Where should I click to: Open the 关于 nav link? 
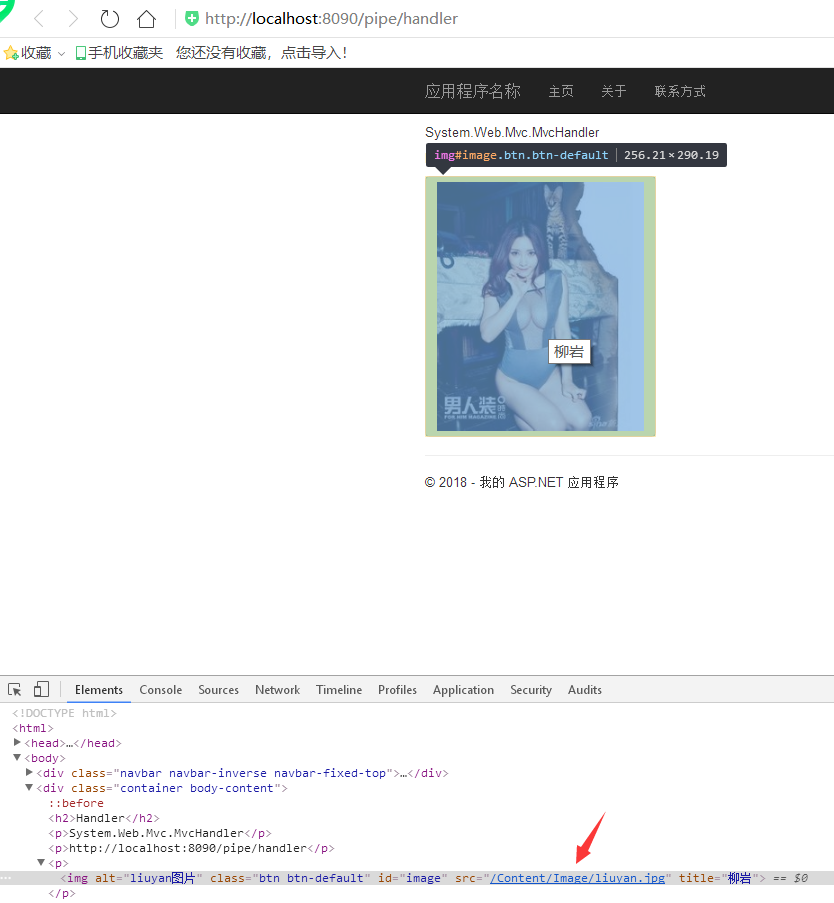[613, 91]
